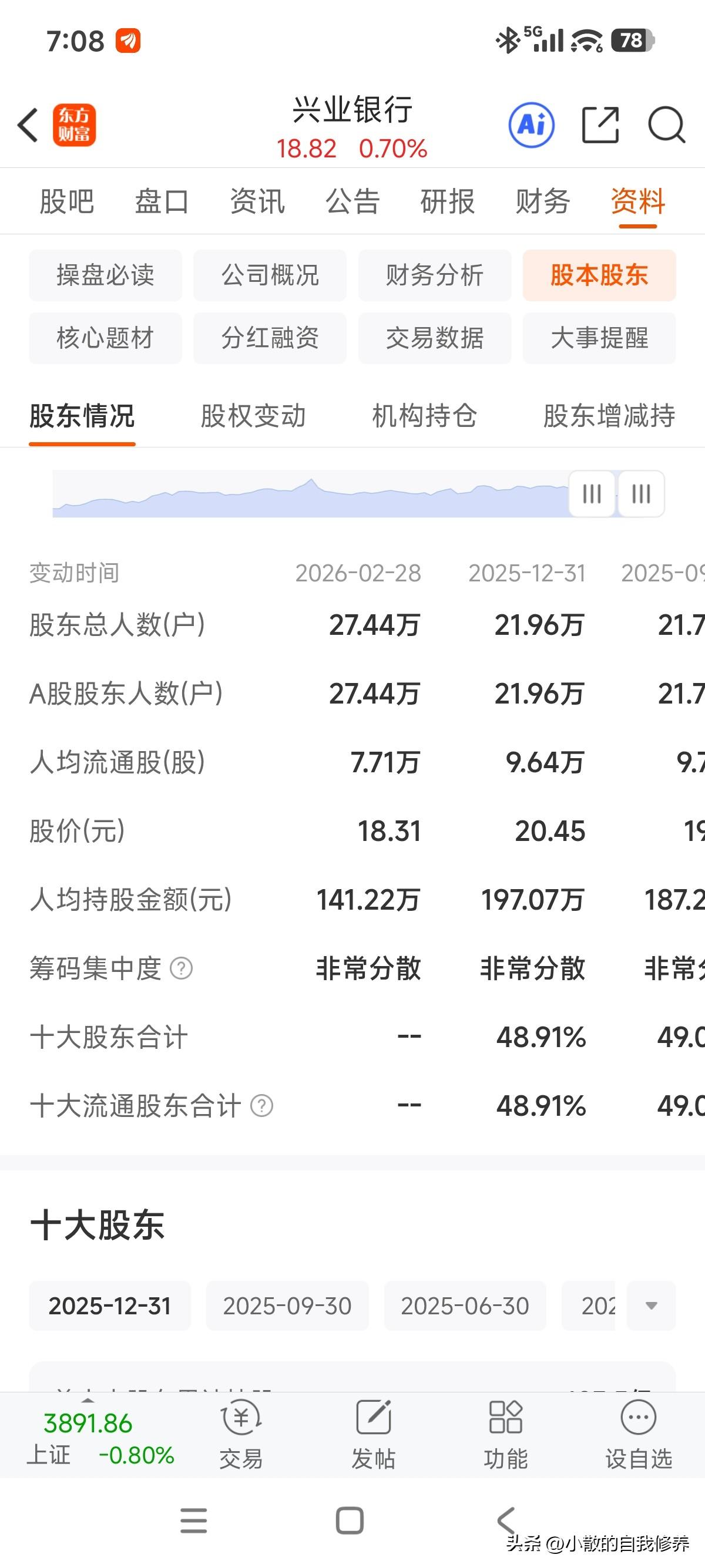
Task: Select the 资料 tab
Action: coord(638,201)
